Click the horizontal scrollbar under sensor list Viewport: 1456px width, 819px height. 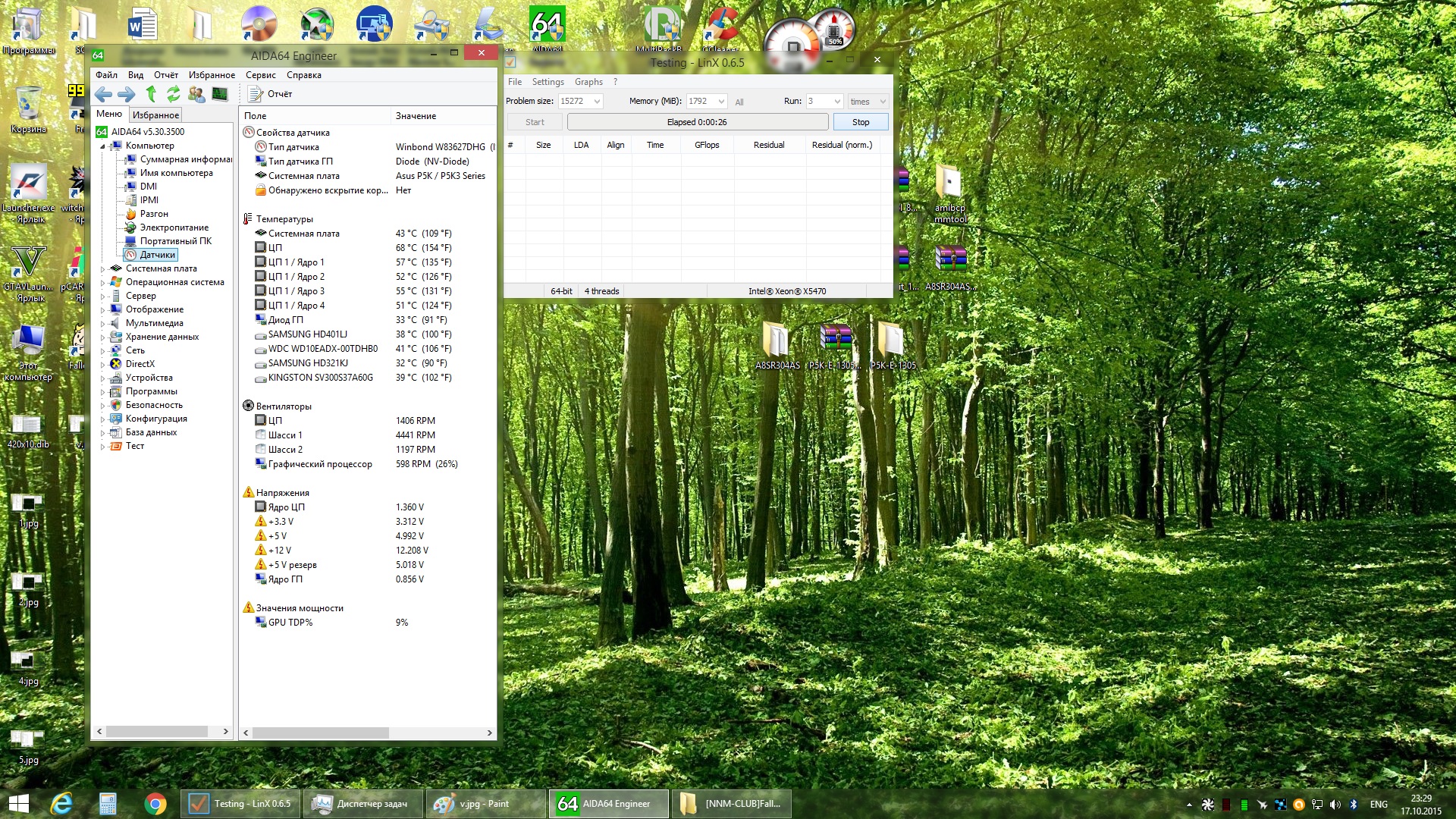pos(320,733)
